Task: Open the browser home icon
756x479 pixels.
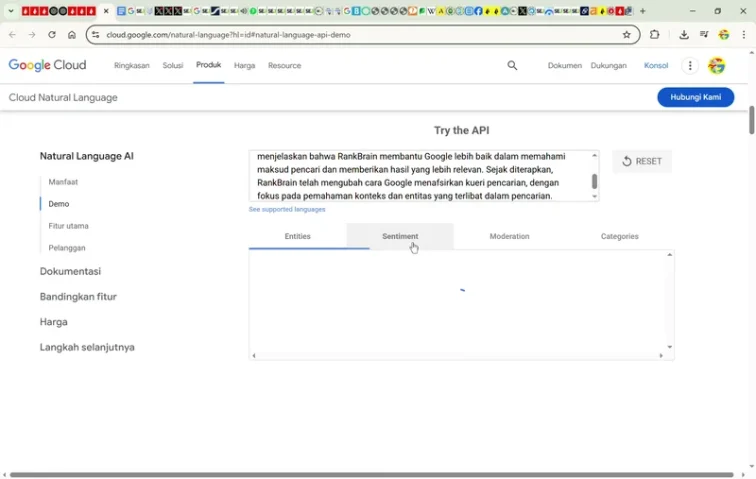Action: click(x=72, y=35)
